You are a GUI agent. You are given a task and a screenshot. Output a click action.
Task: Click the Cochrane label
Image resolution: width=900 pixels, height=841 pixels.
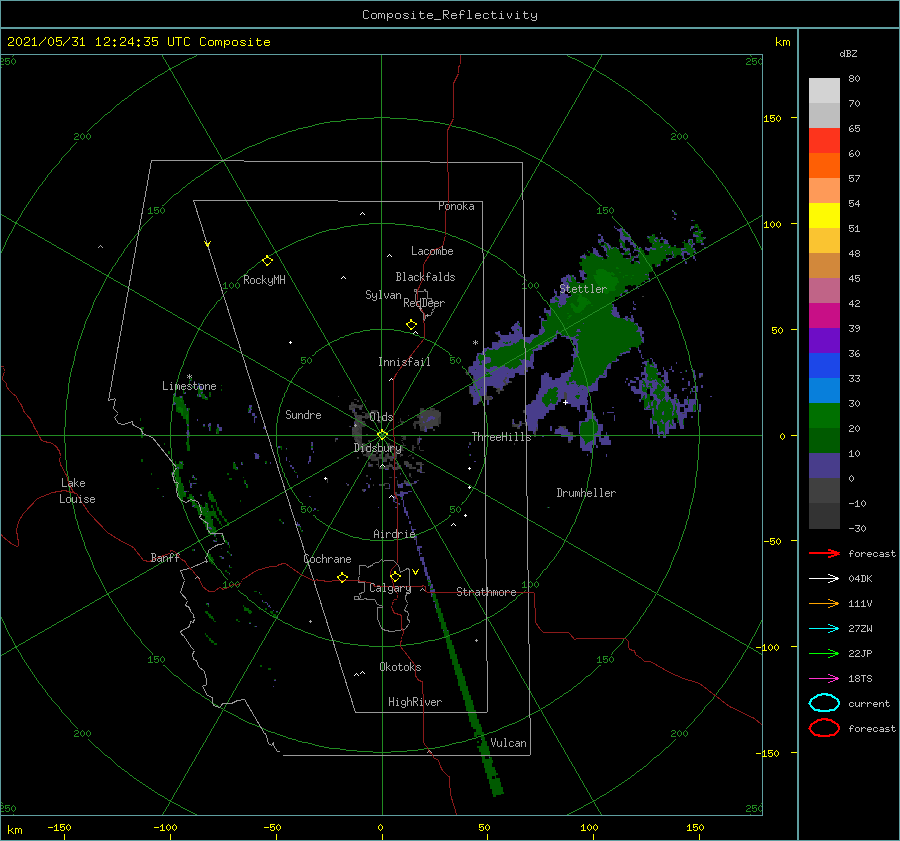click(x=327, y=559)
